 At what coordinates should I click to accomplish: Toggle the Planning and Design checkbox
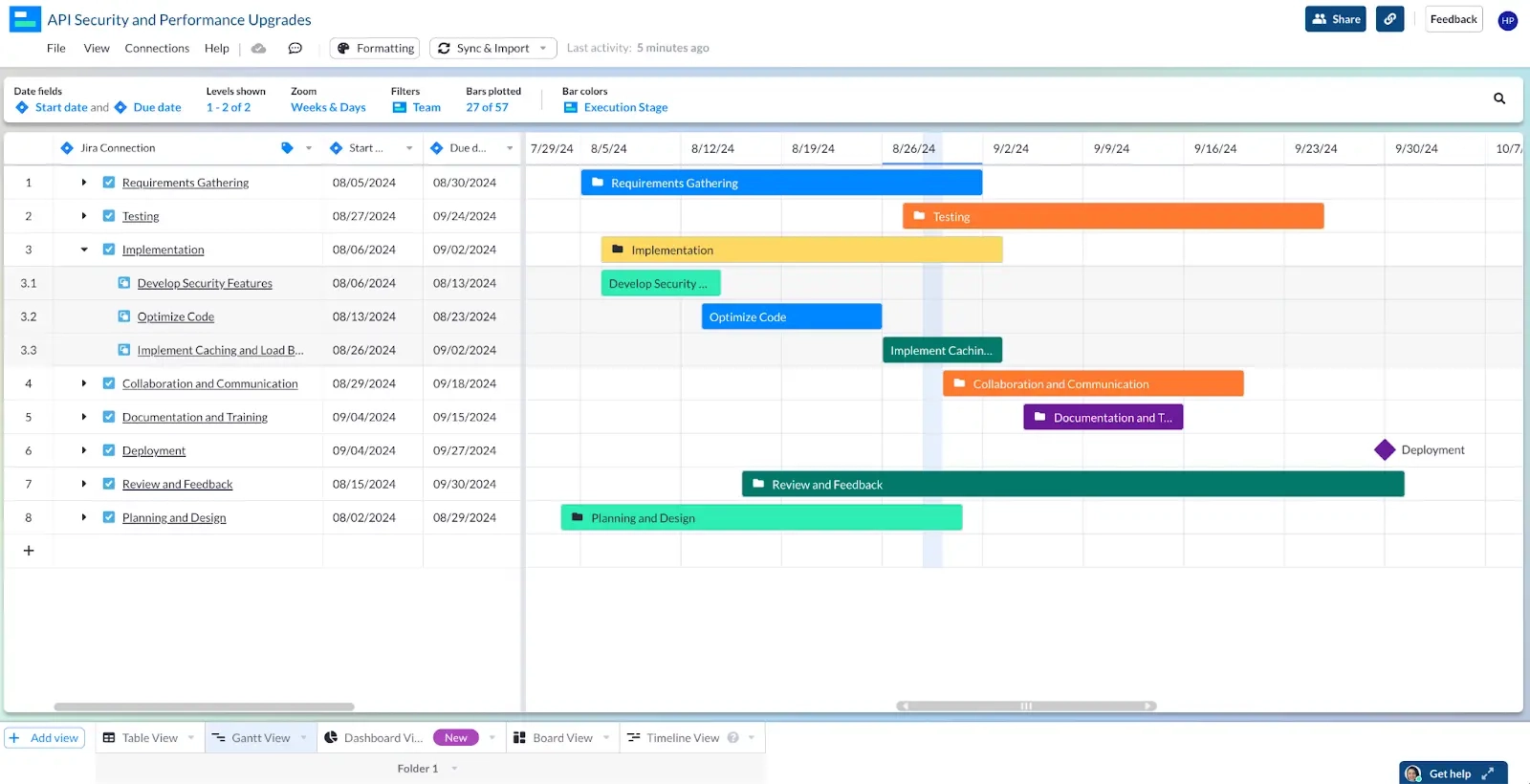109,517
